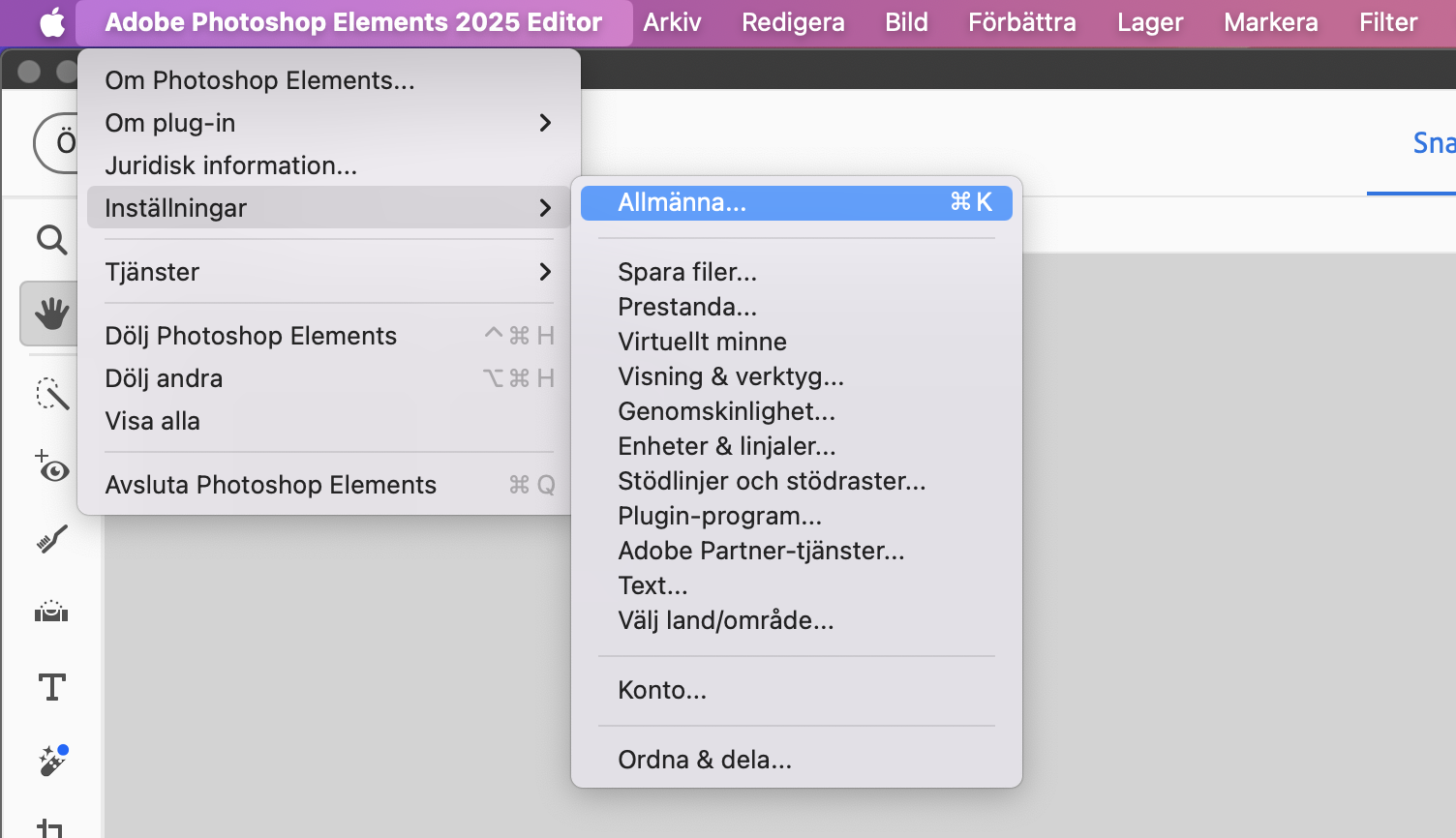Screen dimensions: 1456x838
Task: Expand the Om plug-in submenu
Action: tap(328, 123)
